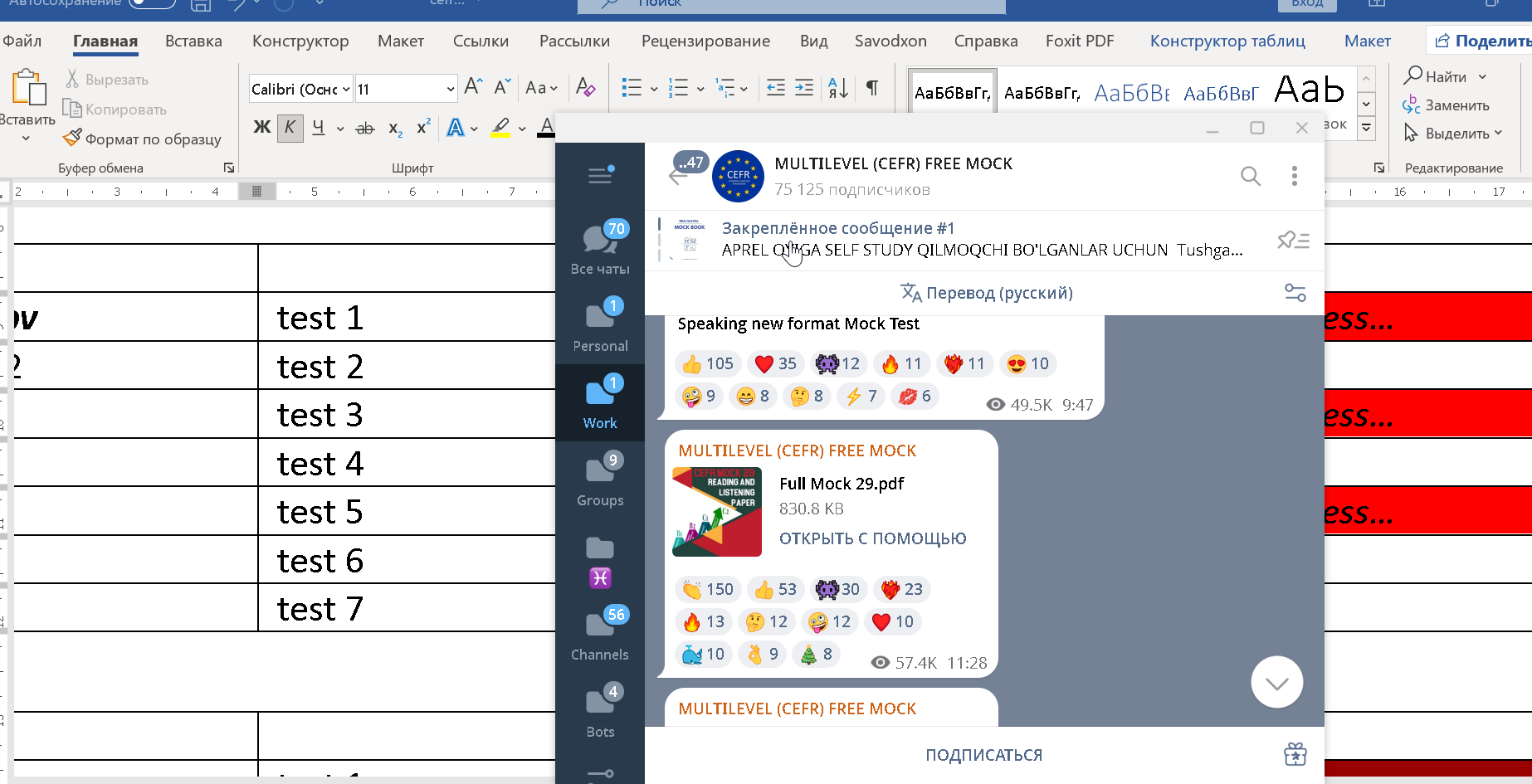Open the Groups chat folder
Screen dimensions: 1532x784
pos(600,480)
